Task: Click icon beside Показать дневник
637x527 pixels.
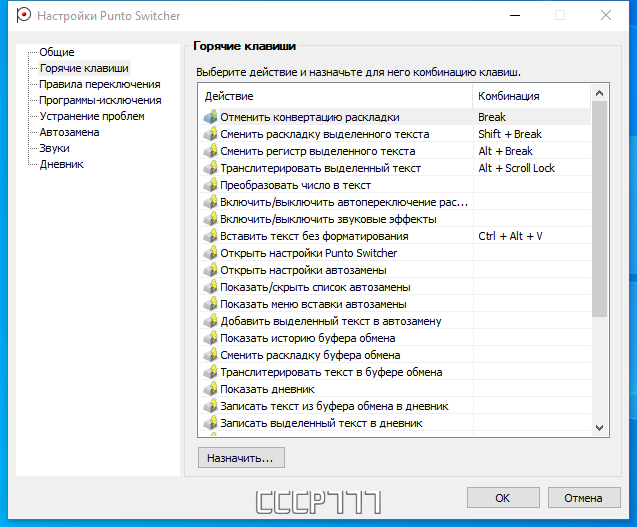Action: click(x=210, y=389)
